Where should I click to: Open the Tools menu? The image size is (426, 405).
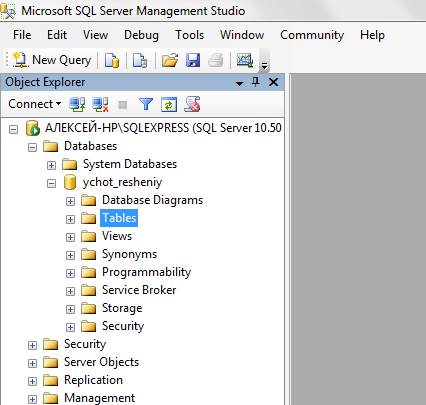coord(189,35)
